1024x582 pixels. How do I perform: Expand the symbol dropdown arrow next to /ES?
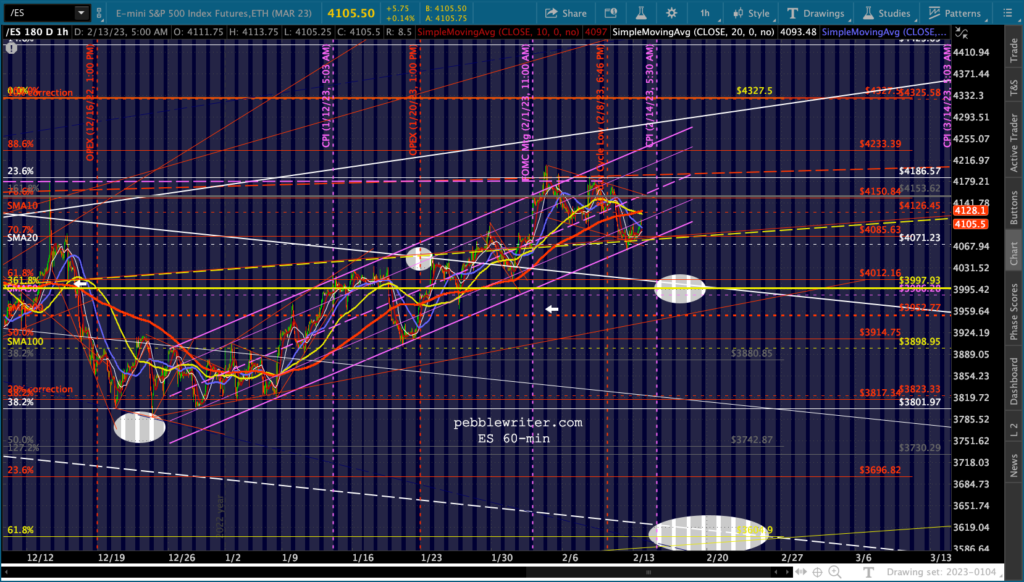(81, 12)
